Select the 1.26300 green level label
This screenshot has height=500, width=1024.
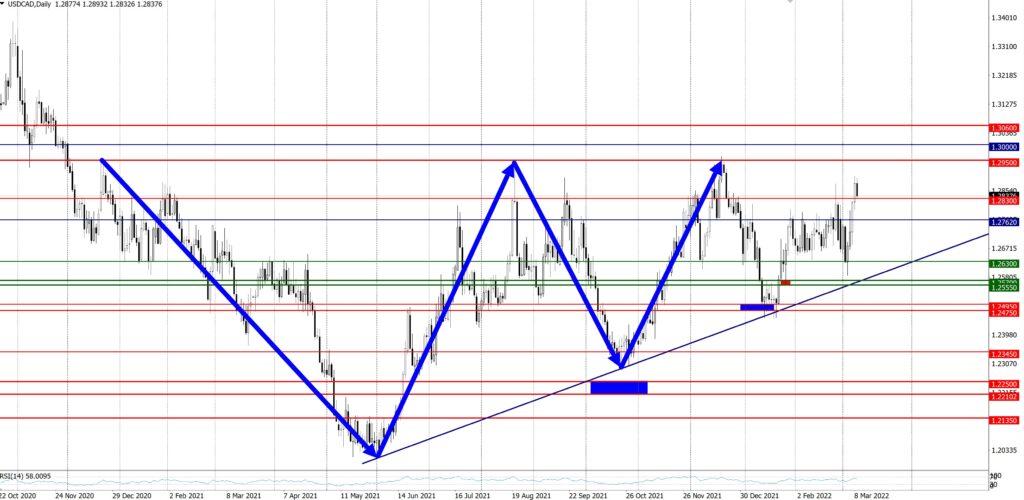[1003, 263]
